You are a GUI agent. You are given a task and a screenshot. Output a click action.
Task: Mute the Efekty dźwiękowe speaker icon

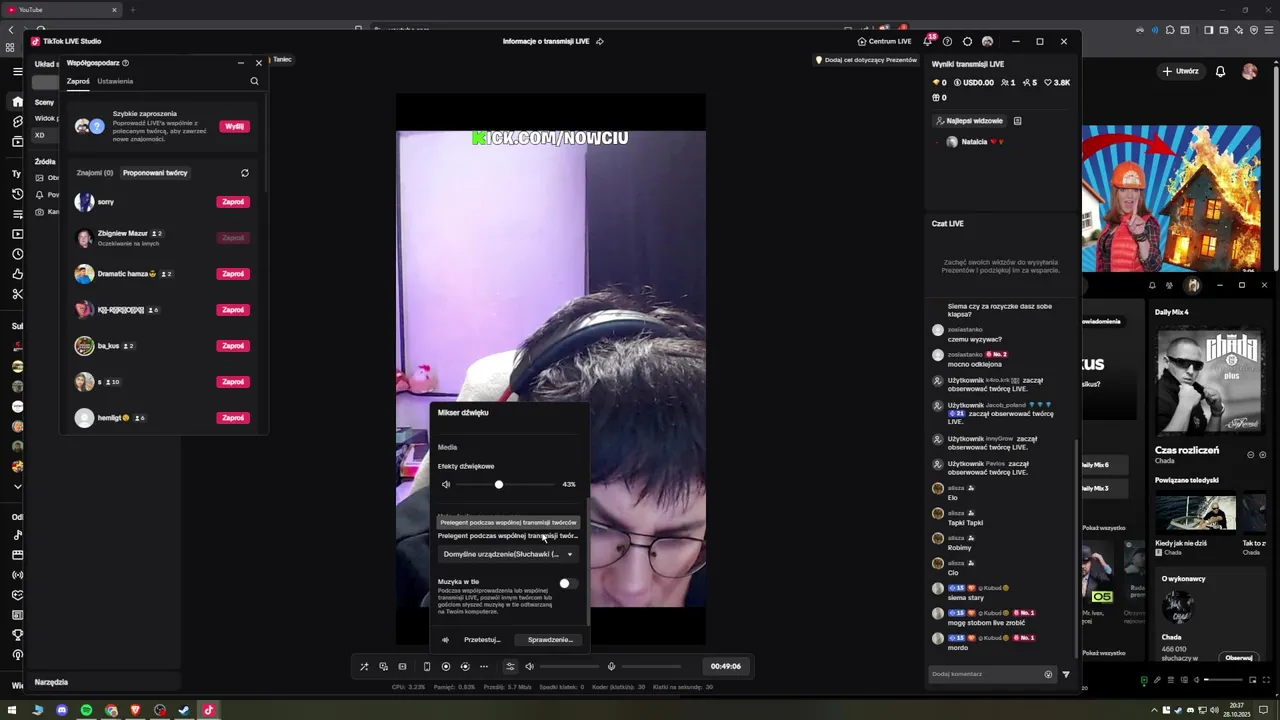(x=446, y=484)
